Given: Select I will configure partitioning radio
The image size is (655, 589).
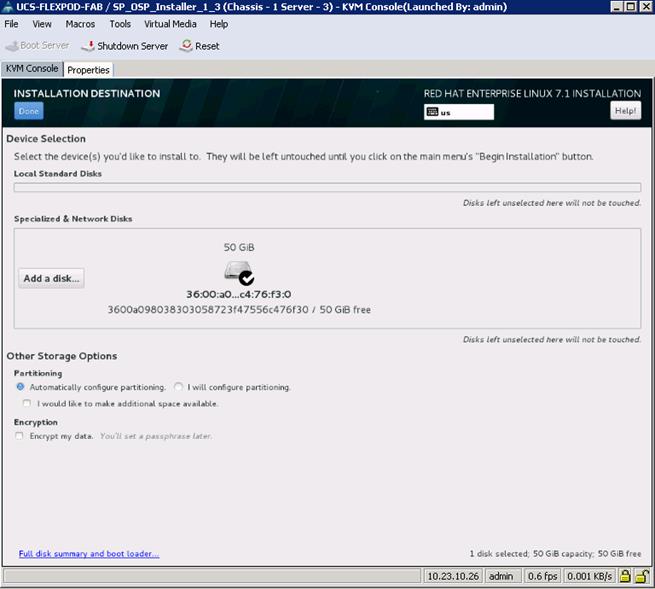Looking at the screenshot, I should point(178,387).
